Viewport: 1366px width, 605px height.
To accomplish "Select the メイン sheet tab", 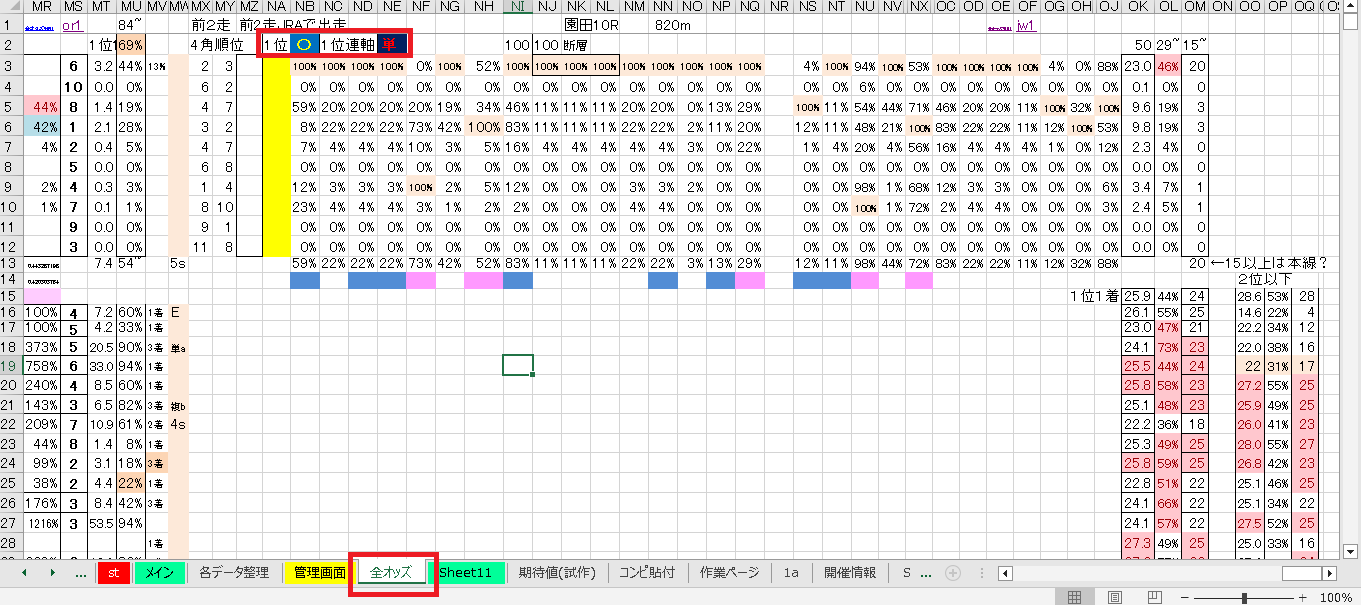I will (x=156, y=573).
